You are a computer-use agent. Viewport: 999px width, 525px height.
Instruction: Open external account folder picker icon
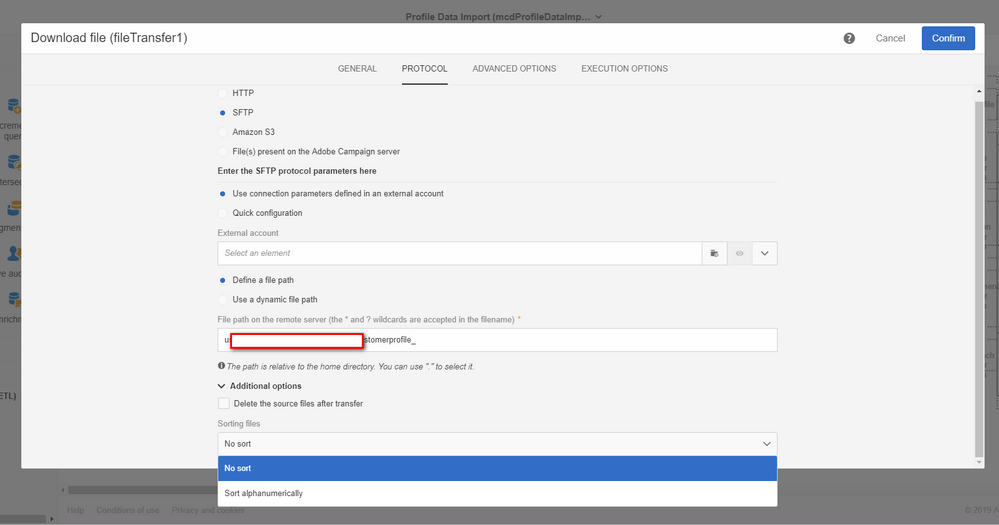(714, 254)
